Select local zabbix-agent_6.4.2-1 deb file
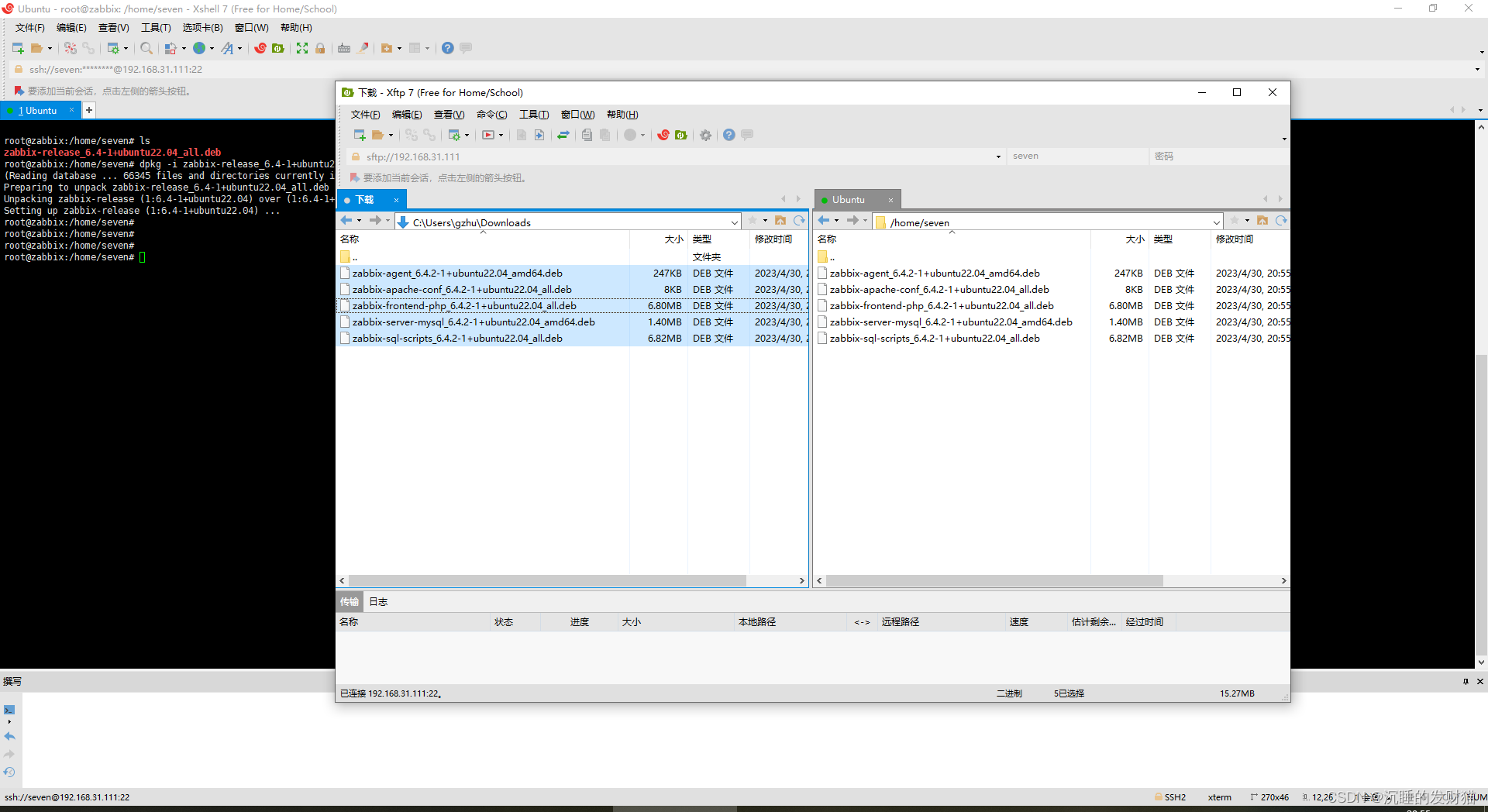Viewport: 1488px width, 812px height. click(x=456, y=273)
